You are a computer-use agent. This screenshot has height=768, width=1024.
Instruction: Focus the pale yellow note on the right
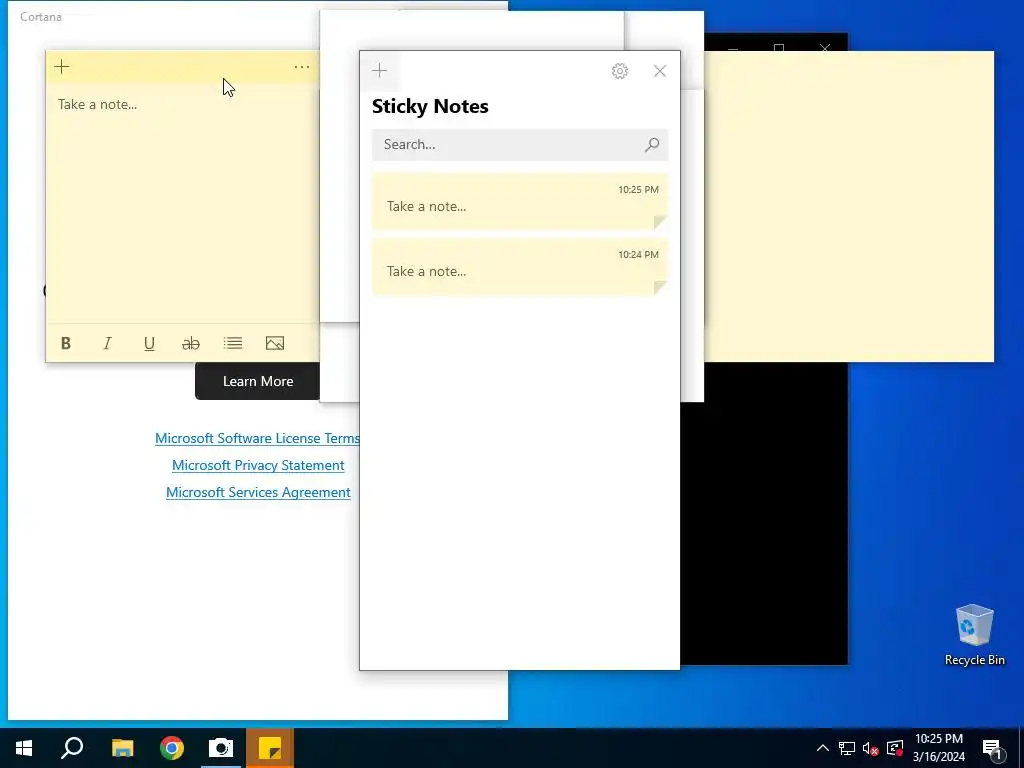849,206
